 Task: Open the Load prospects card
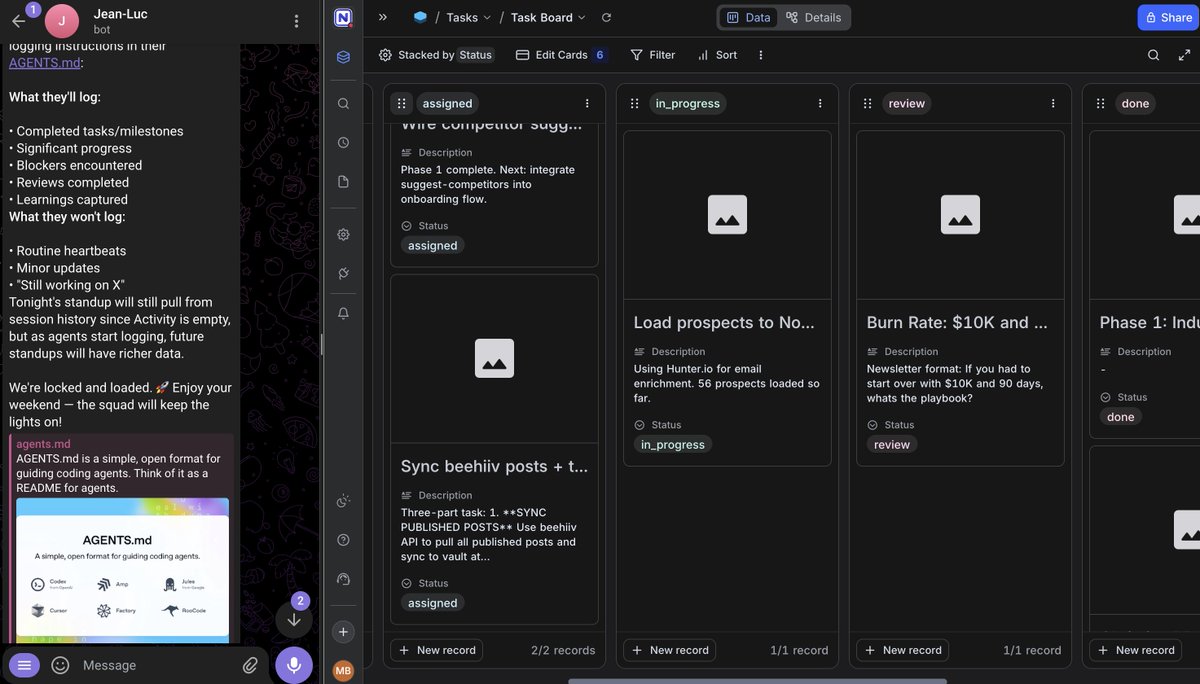tap(727, 298)
